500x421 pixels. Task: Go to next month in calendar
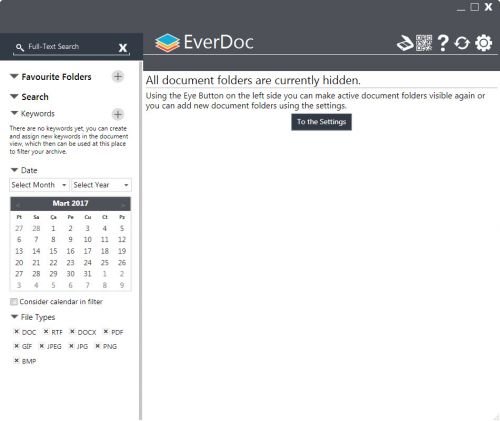tap(123, 204)
